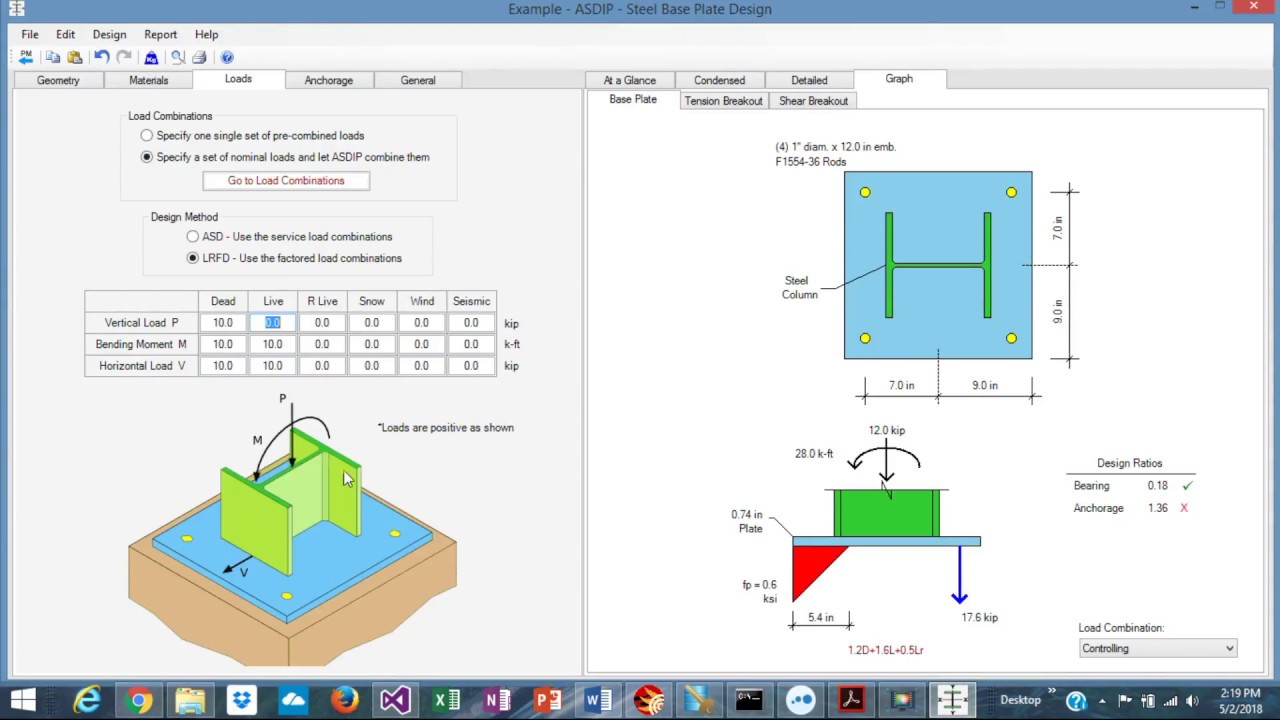Click Go to Load Combinations button
Image resolution: width=1280 pixels, height=720 pixels.
pos(286,181)
